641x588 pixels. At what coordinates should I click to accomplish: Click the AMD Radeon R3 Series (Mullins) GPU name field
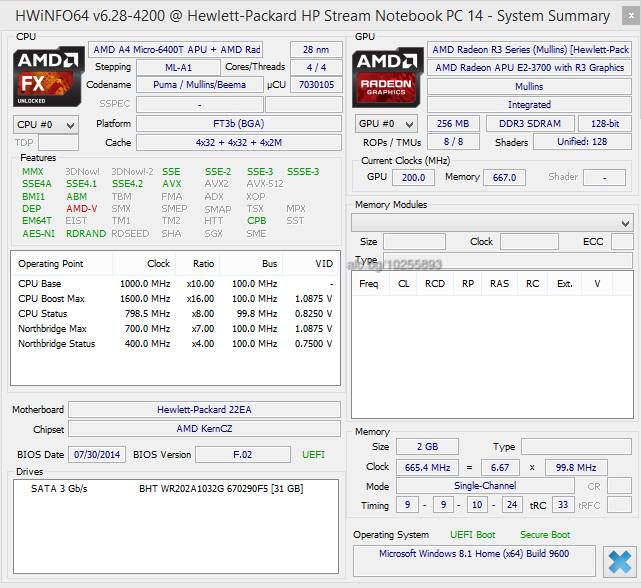point(529,49)
